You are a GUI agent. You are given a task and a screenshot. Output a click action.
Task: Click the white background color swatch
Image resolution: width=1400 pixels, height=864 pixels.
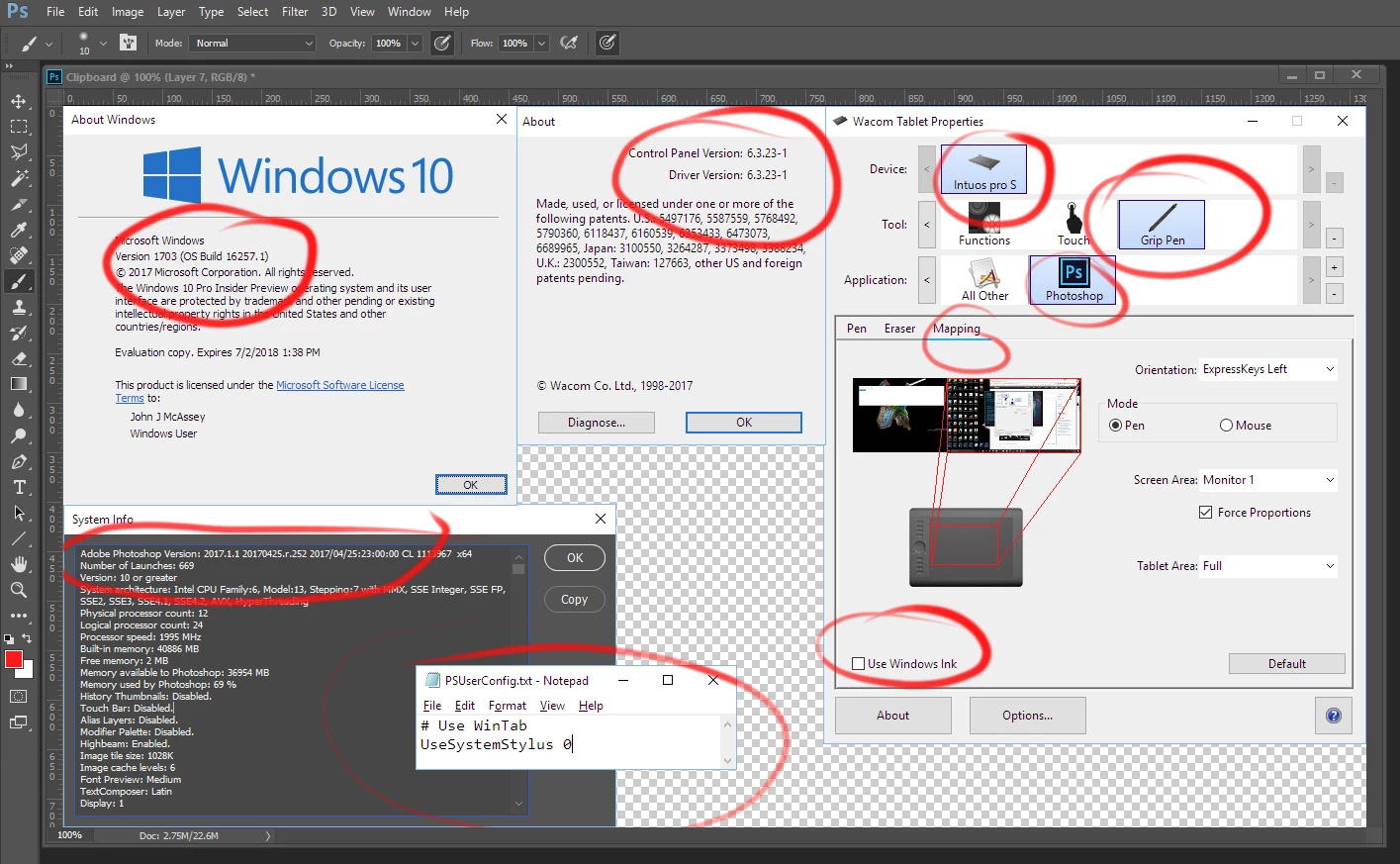(28, 671)
